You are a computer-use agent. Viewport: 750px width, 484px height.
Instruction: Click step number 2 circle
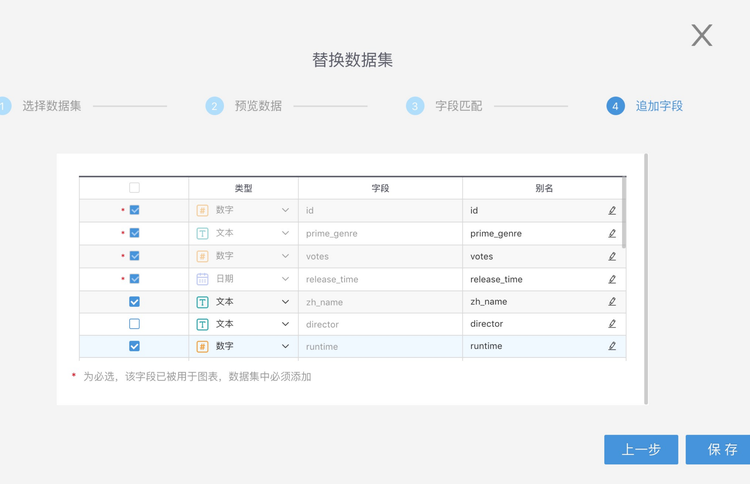click(x=214, y=106)
